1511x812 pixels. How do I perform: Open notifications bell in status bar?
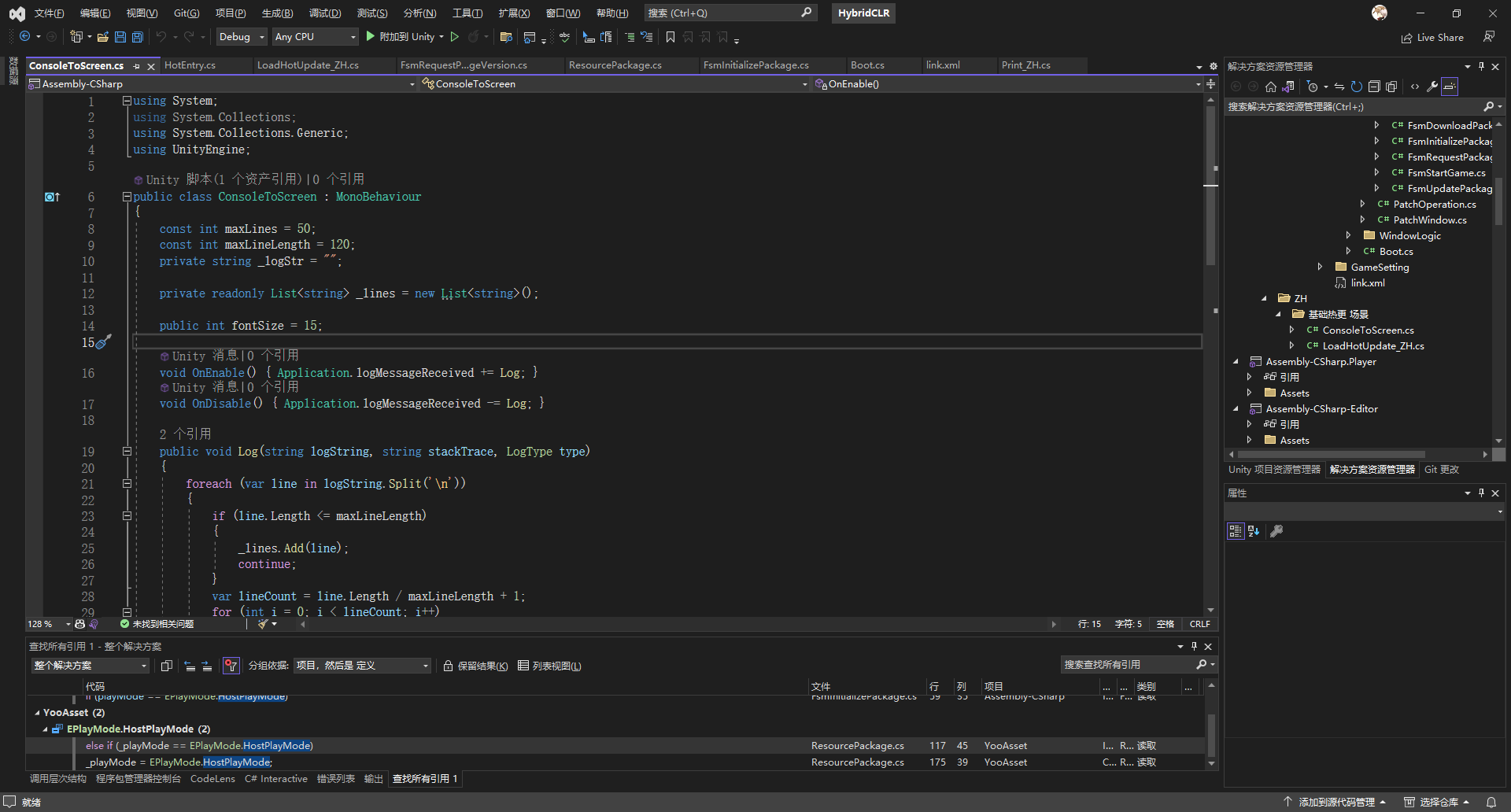(x=1491, y=802)
